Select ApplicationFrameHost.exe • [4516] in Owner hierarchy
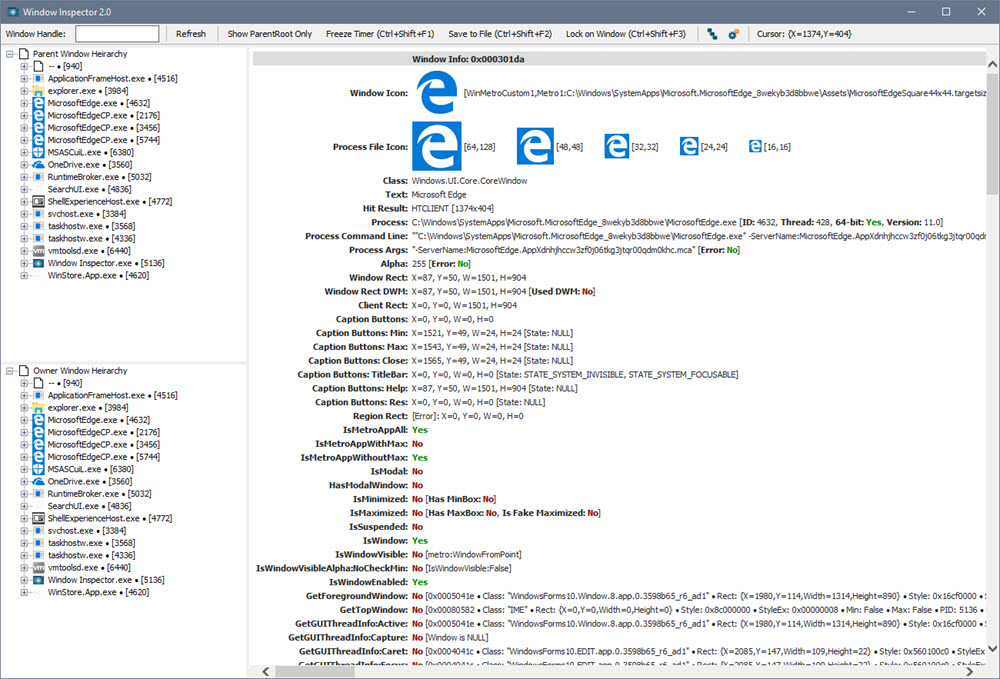Viewport: 1000px width, 679px height. [112, 395]
